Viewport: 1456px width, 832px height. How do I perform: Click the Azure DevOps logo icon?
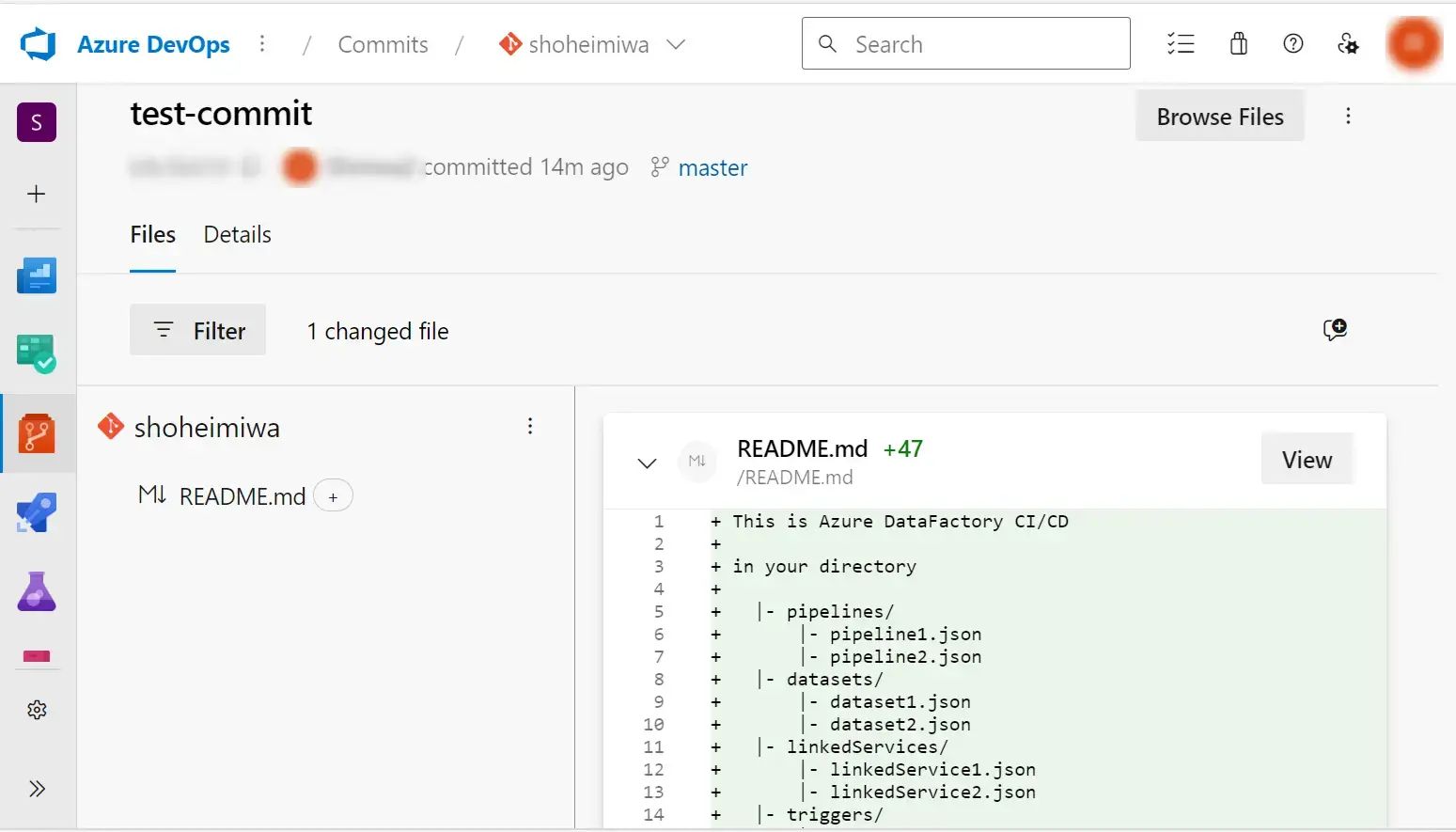coord(39,44)
